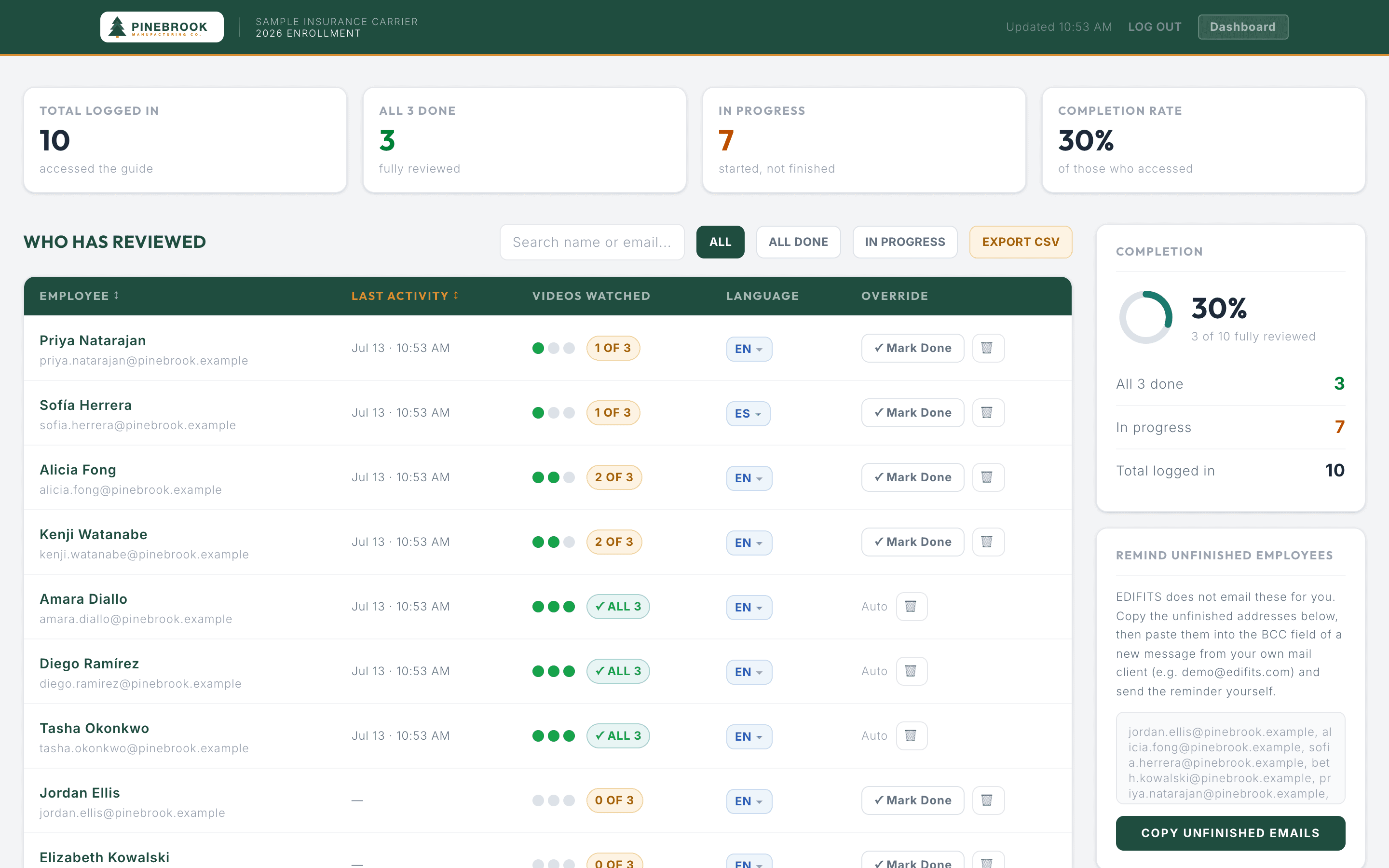Mark Kenji Watanabe done override
Screen dimensions: 1389x868
pos(912,542)
